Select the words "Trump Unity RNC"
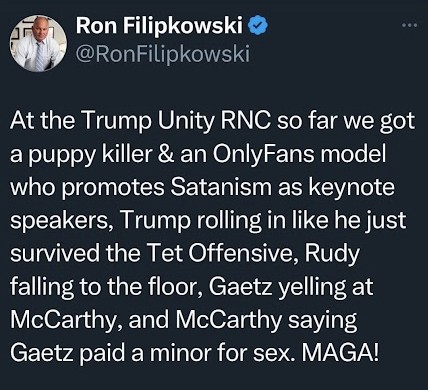This screenshot has height=390, width=428. [176, 121]
